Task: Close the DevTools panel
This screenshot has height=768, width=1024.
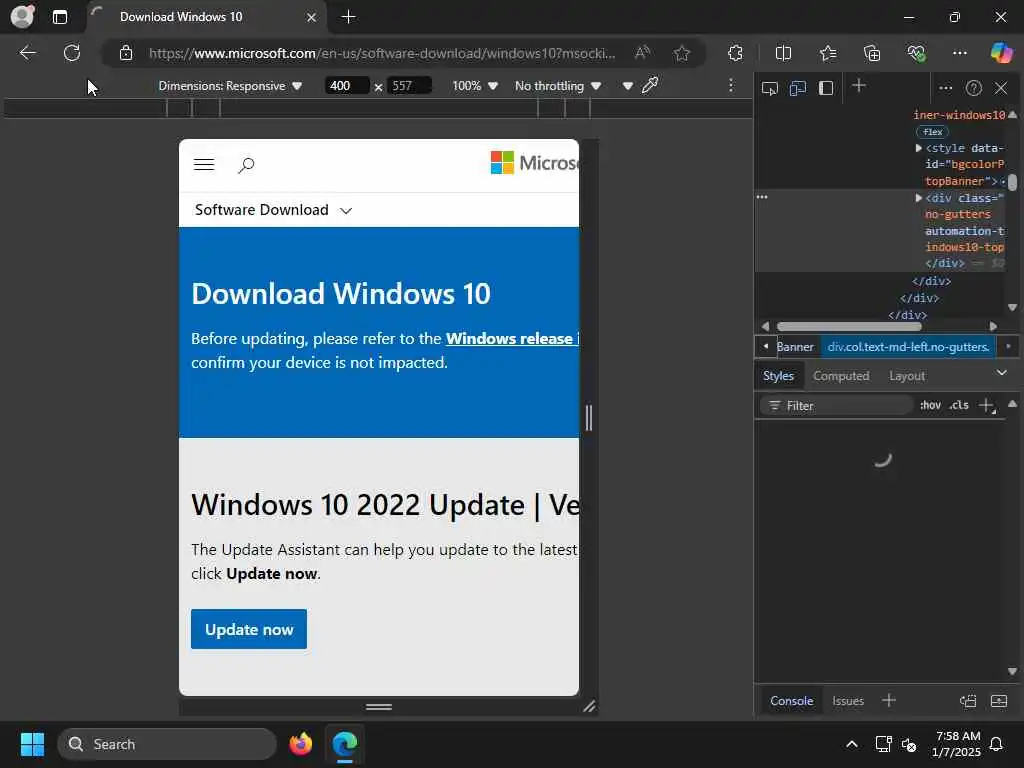Action: (1001, 88)
